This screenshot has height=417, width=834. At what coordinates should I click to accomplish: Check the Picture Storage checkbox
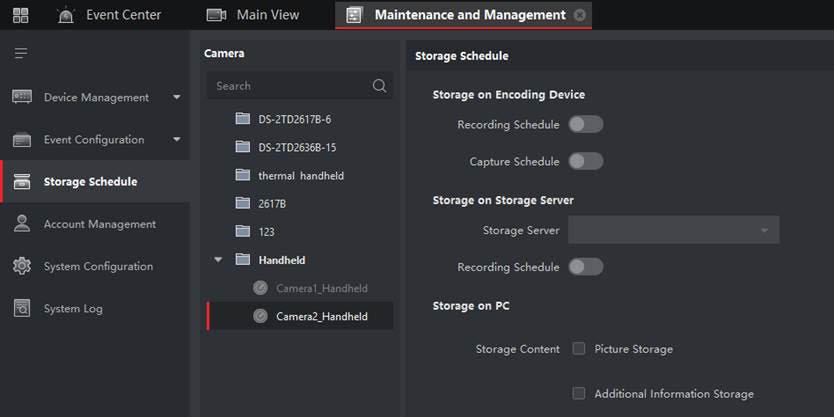click(x=579, y=349)
